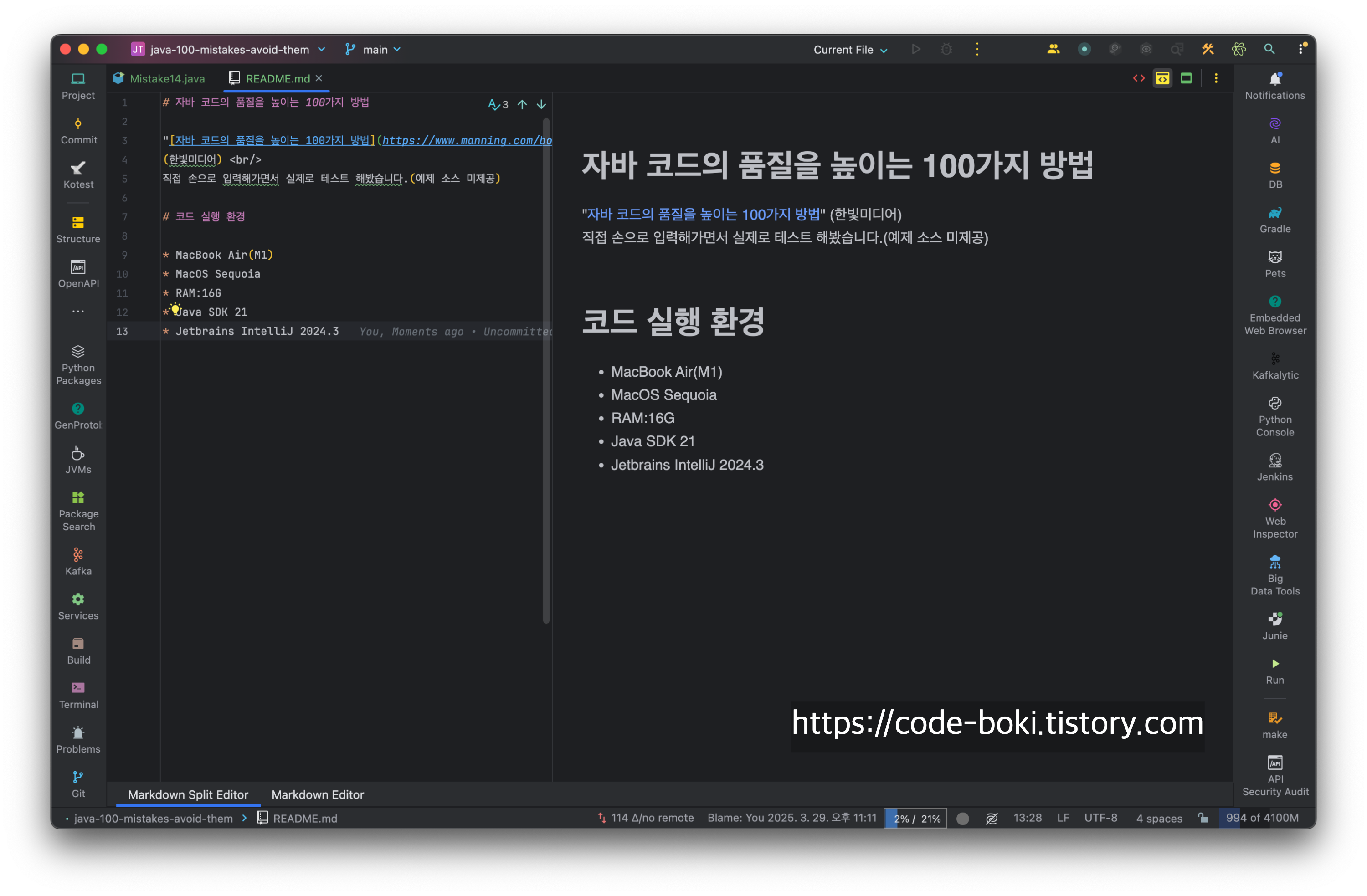Switch to preview-only view mode
The image size is (1367, 896).
[1186, 79]
